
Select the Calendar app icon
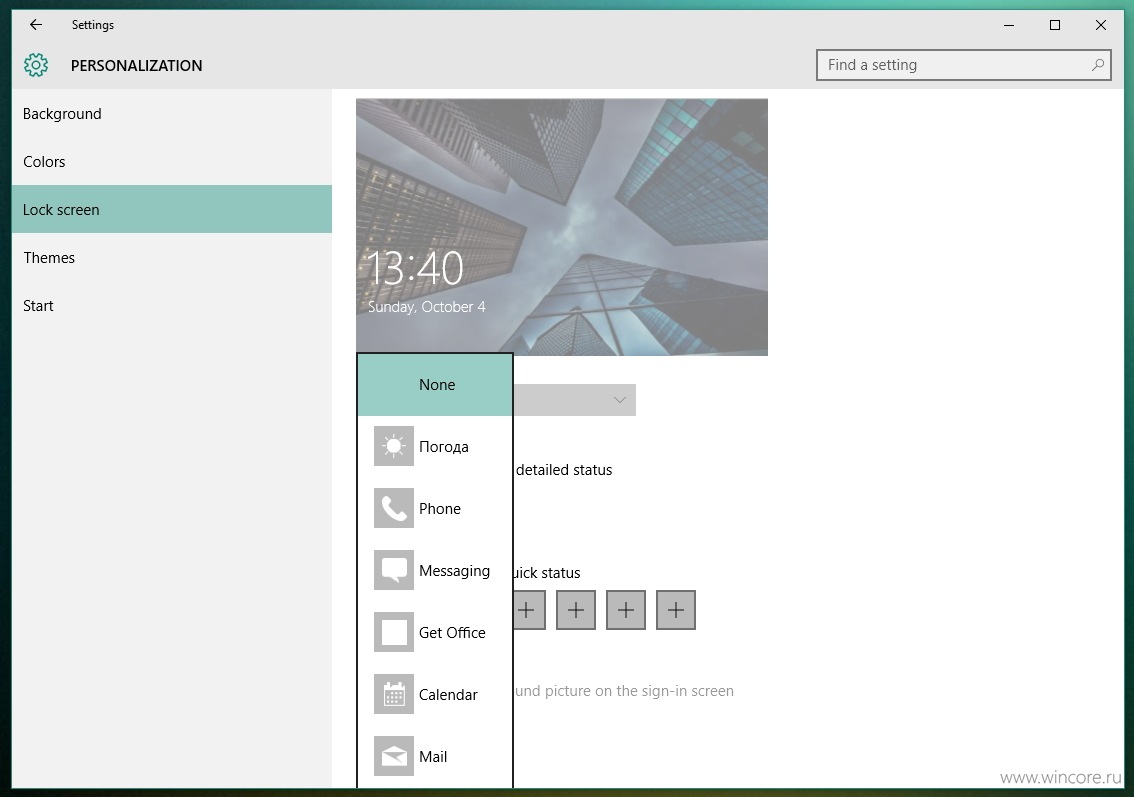(393, 694)
